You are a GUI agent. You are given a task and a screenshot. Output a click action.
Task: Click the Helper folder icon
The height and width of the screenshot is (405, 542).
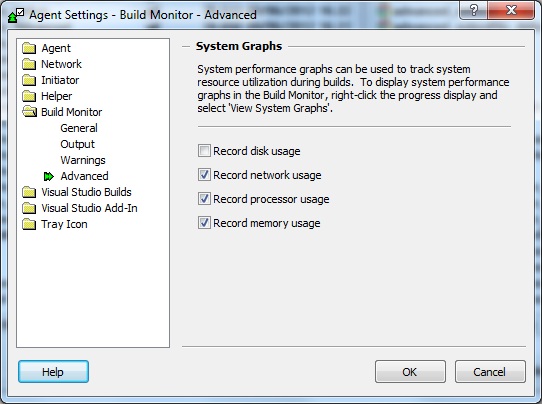pos(29,96)
